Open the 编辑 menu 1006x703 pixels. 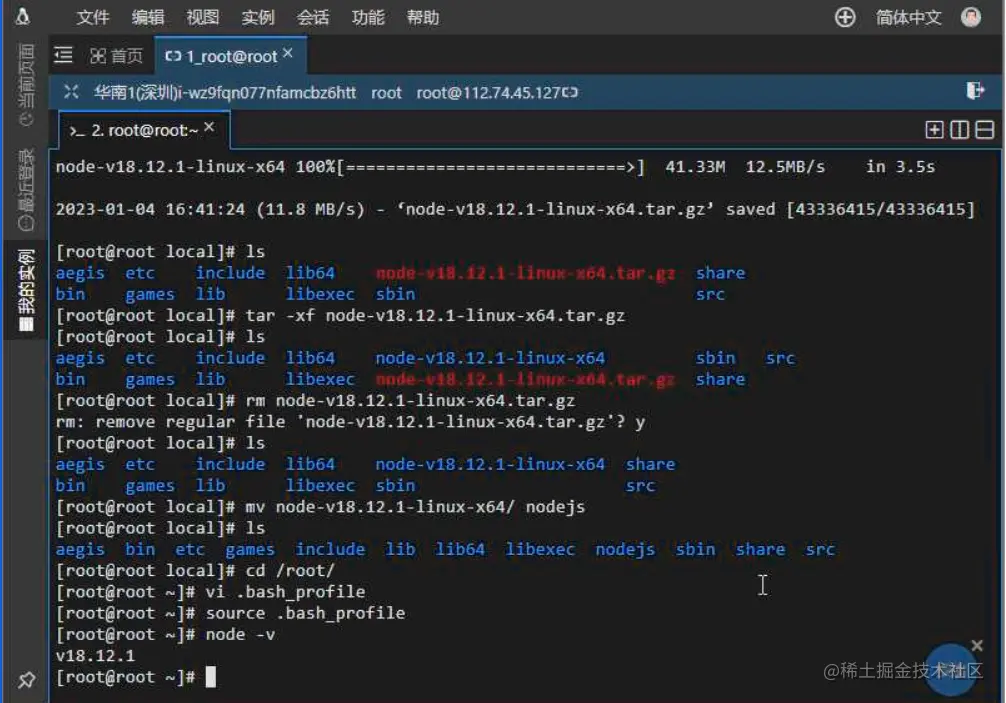point(148,17)
